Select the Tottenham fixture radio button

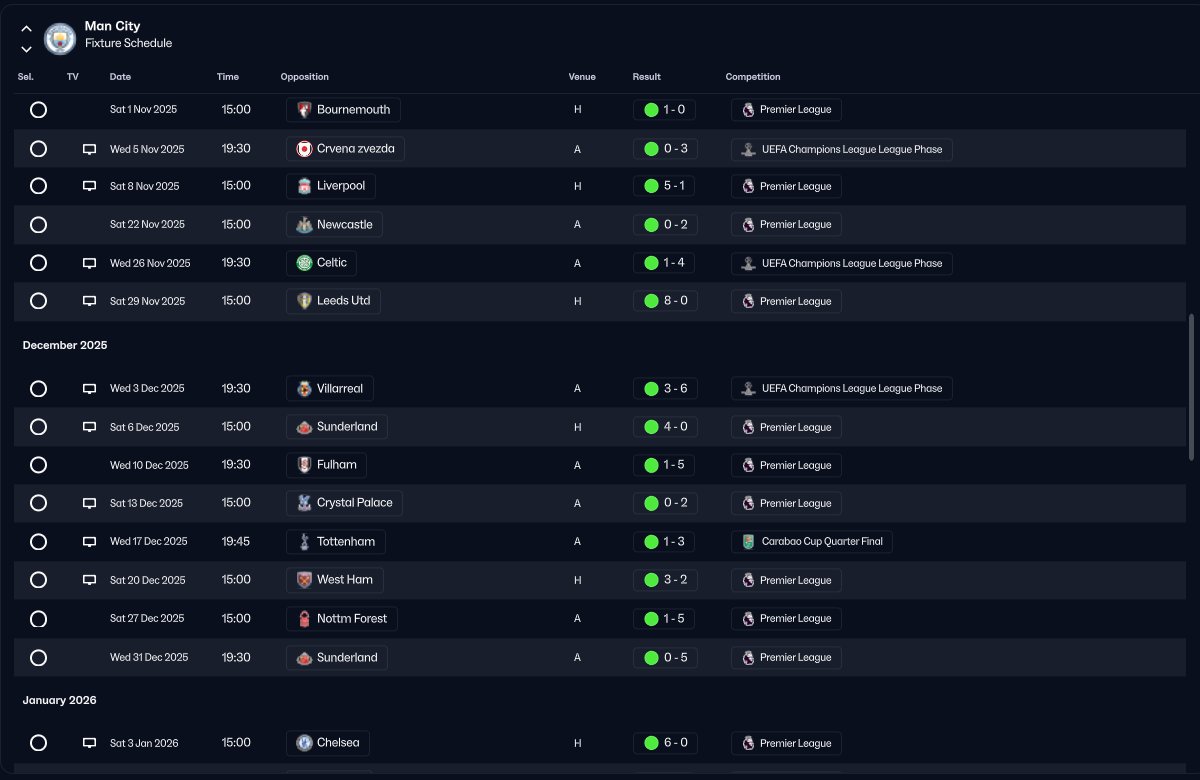point(38,542)
